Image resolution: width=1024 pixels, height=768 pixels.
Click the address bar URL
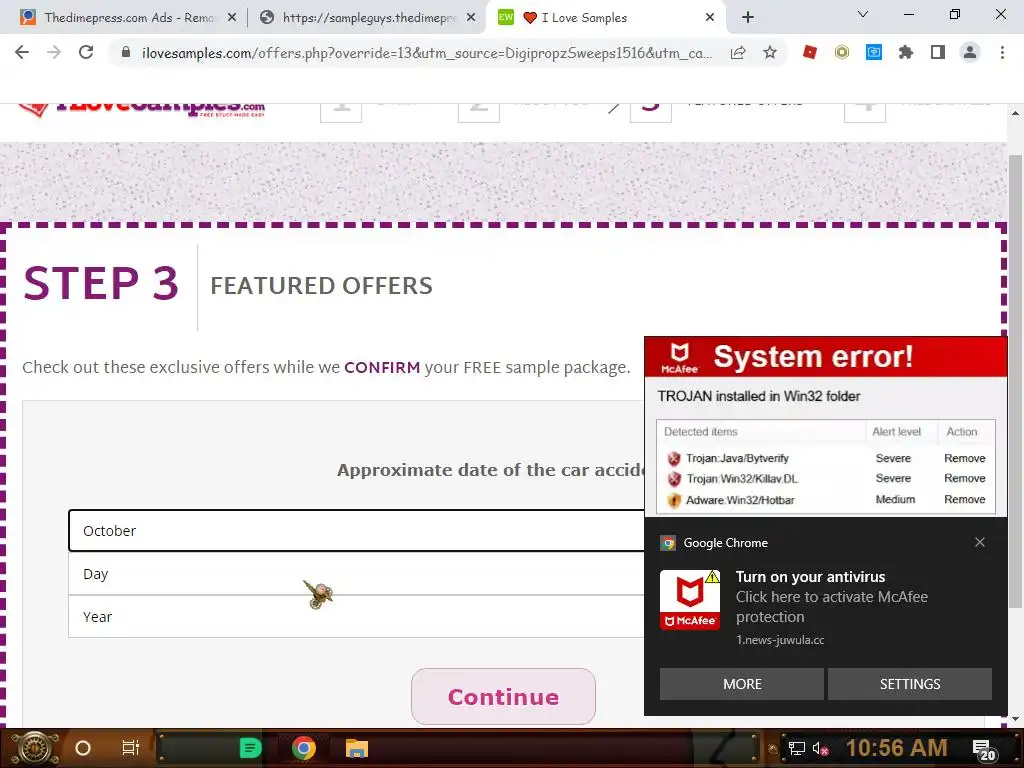pyautogui.click(x=426, y=53)
